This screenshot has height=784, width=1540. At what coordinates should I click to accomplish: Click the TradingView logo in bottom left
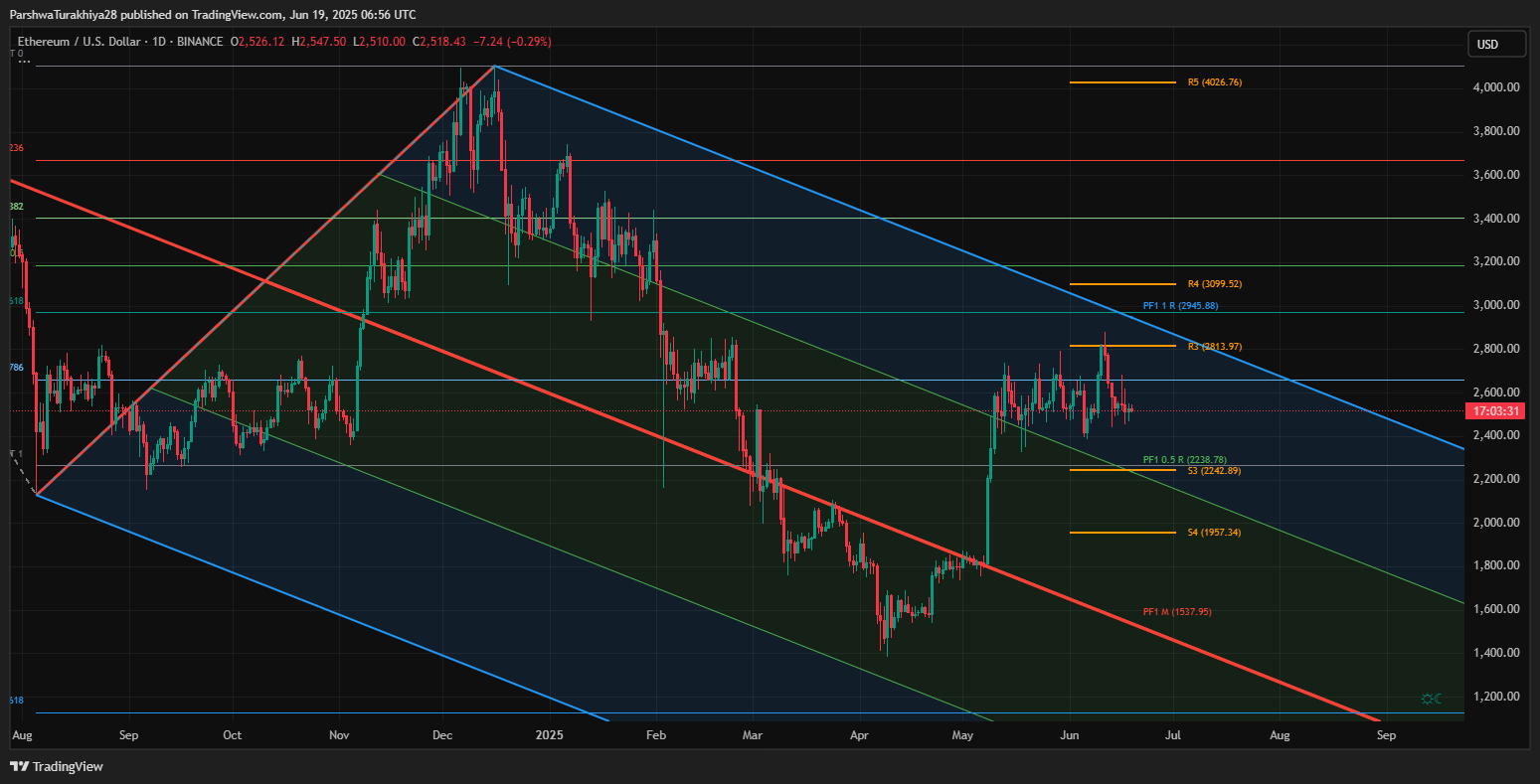coord(57,766)
